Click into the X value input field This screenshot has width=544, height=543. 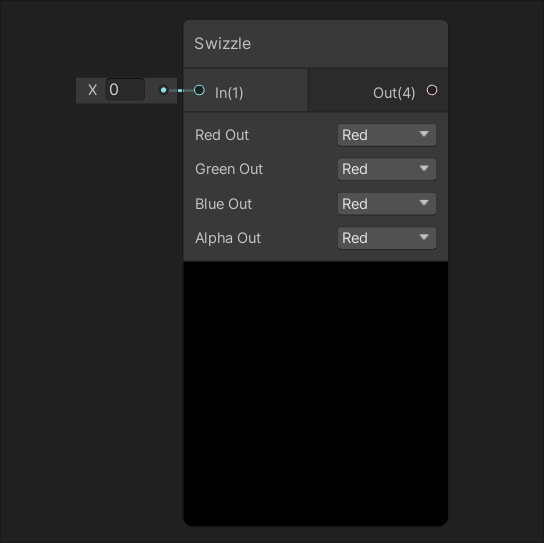(x=125, y=90)
